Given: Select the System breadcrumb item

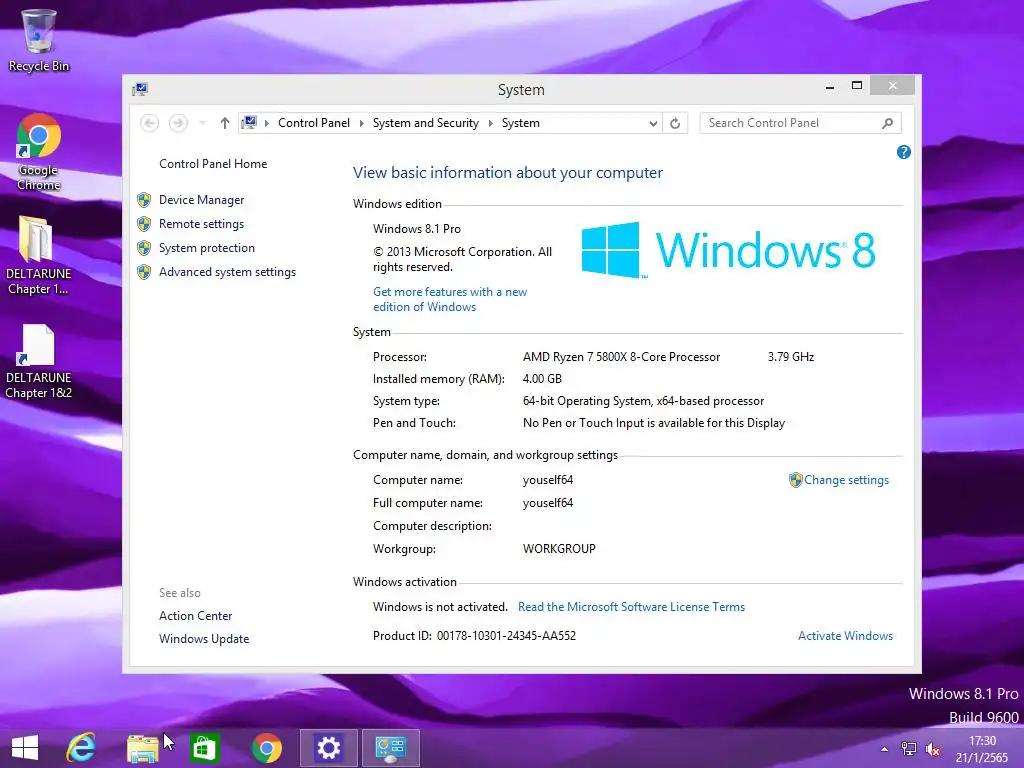Looking at the screenshot, I should [x=520, y=123].
